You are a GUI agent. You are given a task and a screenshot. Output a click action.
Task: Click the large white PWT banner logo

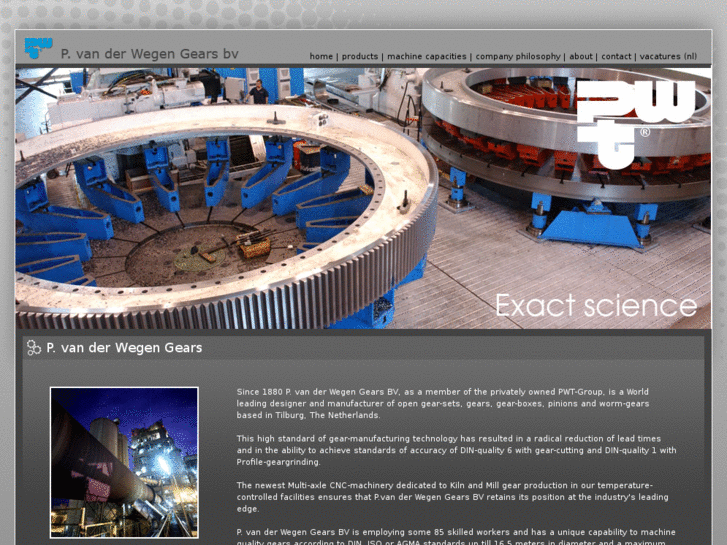click(x=636, y=124)
